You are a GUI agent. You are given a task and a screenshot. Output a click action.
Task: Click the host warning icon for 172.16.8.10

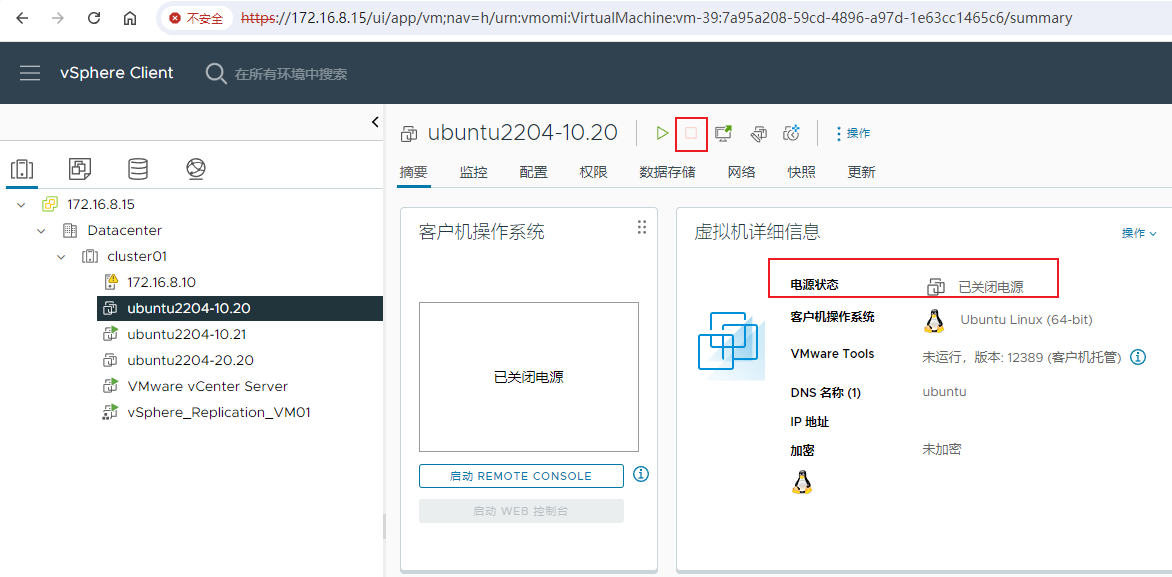point(111,282)
